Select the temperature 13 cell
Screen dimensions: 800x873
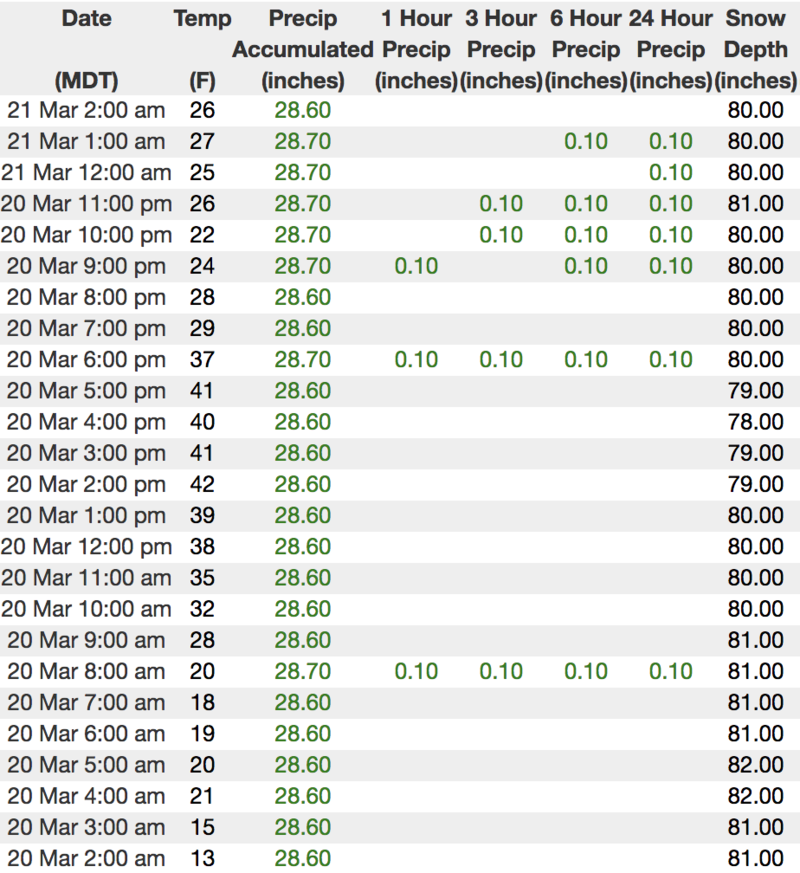(202, 858)
